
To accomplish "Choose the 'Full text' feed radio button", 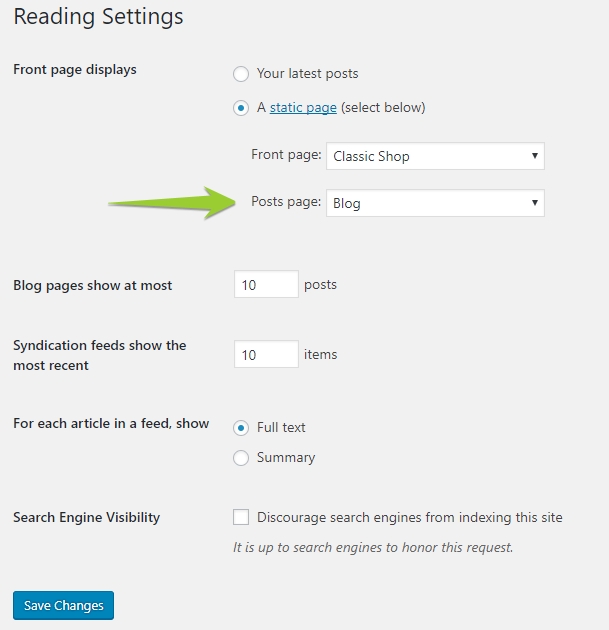I will tap(241, 428).
